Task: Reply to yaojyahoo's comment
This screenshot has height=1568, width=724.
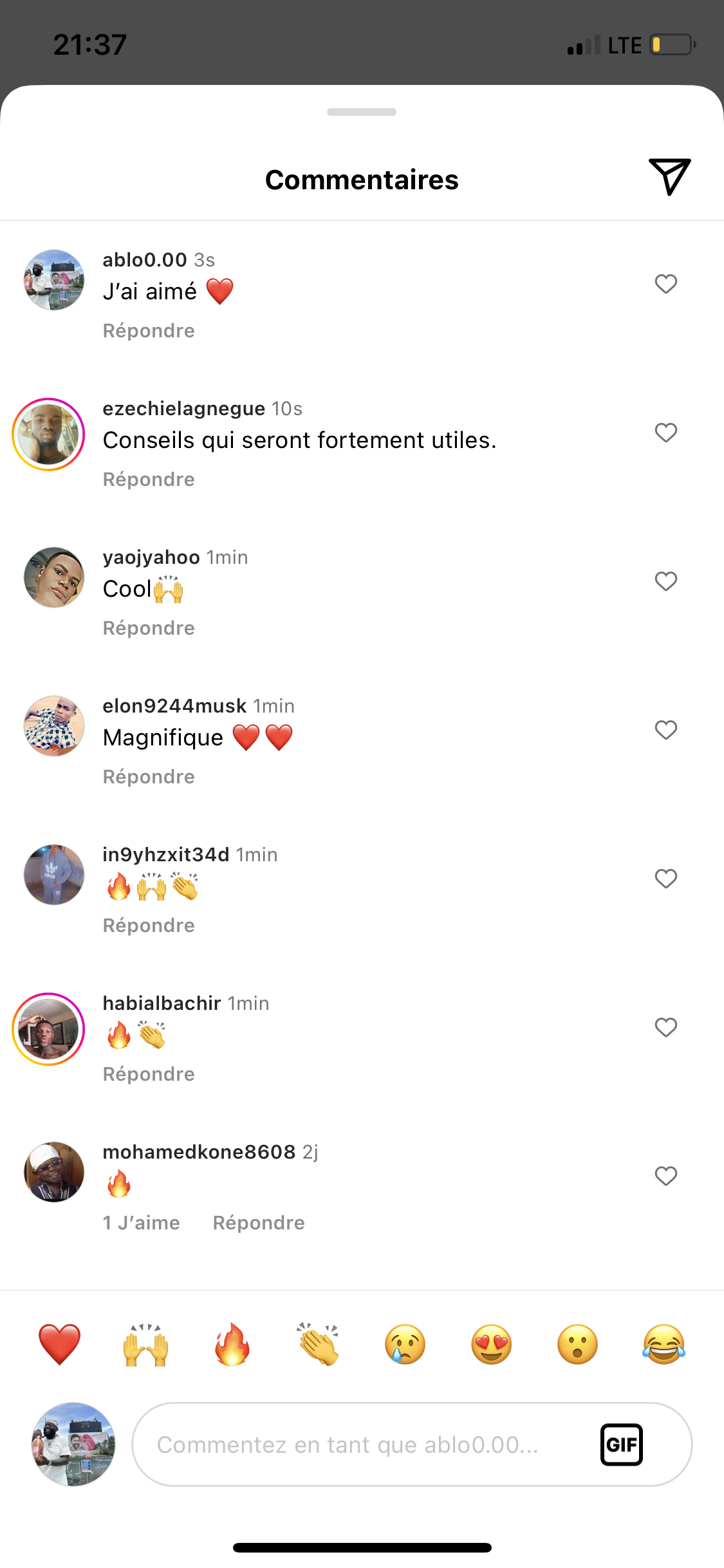Action: (x=149, y=628)
